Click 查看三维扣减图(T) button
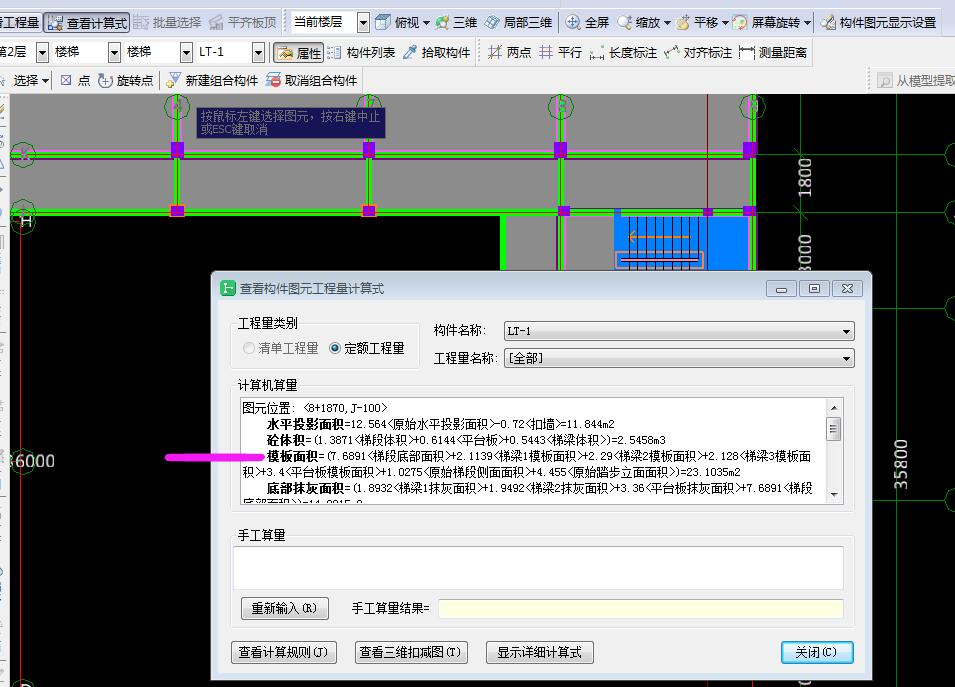 411,652
